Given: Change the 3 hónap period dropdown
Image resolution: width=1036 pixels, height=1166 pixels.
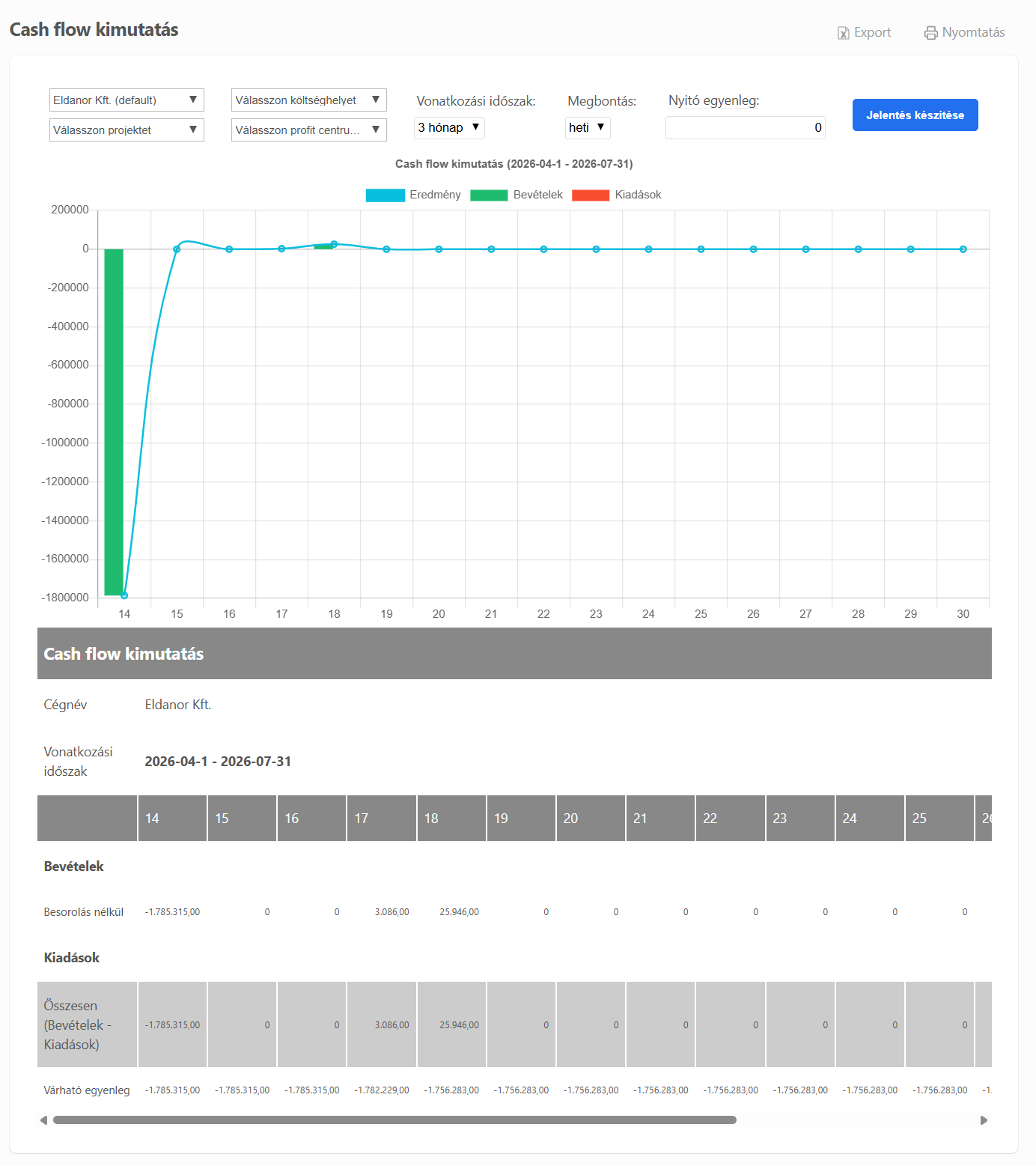Looking at the screenshot, I should point(449,128).
